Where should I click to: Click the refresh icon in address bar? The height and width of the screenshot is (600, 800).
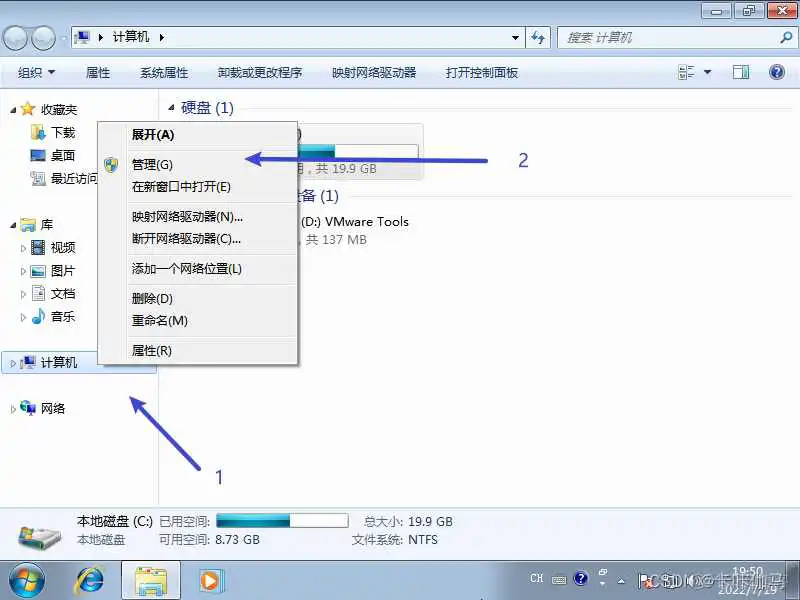[x=538, y=37]
